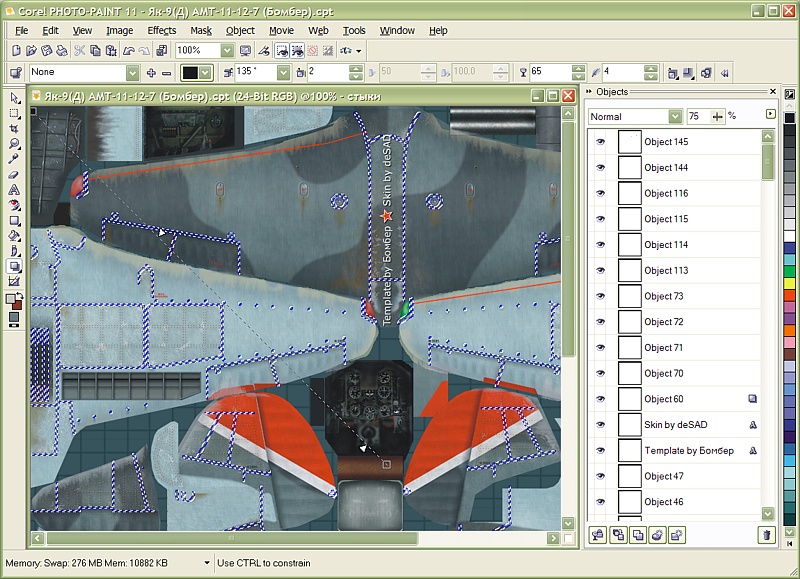Select the Eraser tool
Image resolution: width=800 pixels, height=579 pixels.
[x=14, y=174]
